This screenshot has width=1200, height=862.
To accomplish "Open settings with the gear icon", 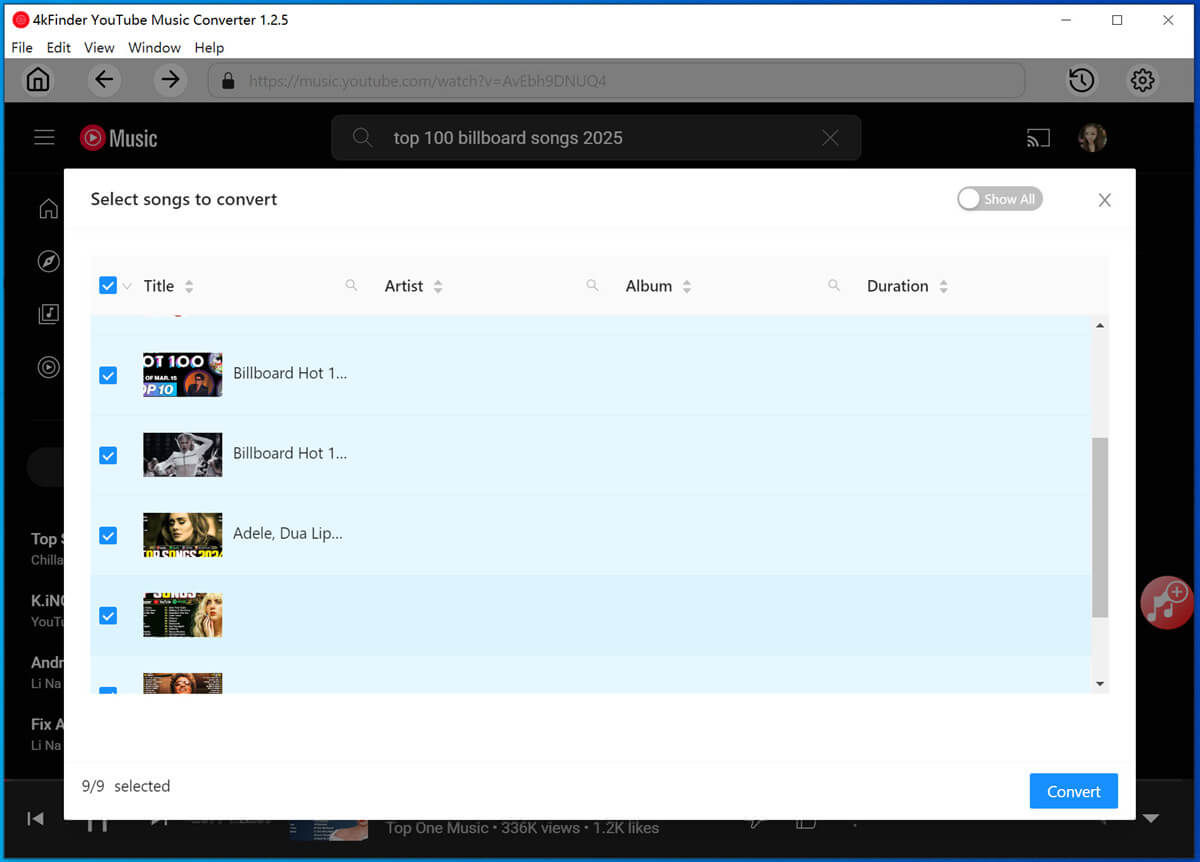I will 1142,80.
